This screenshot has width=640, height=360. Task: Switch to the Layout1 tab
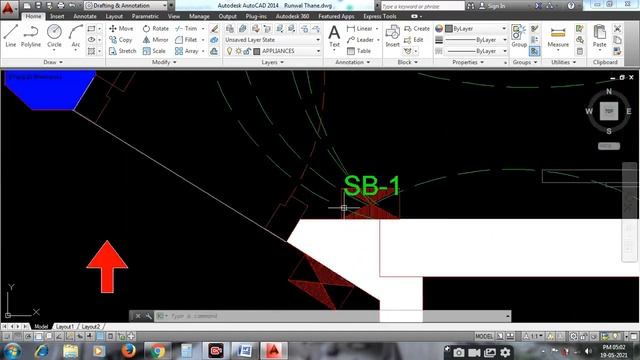pyautogui.click(x=64, y=327)
